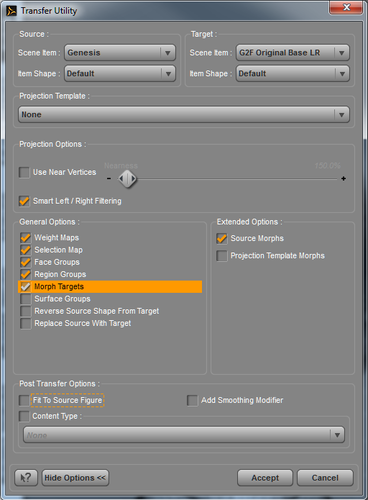Click the Nearness slider handle
The width and height of the screenshot is (368, 500).
click(127, 179)
